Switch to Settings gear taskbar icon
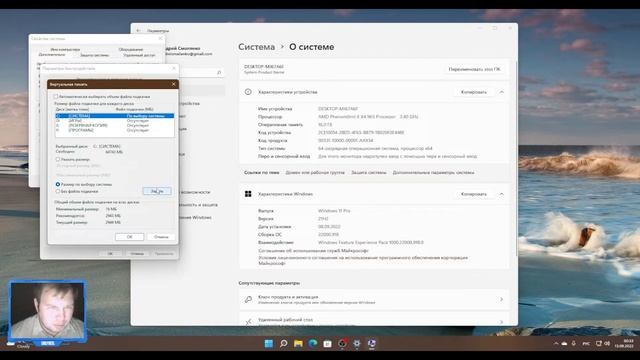The height and width of the screenshot is (360, 640). point(357,344)
